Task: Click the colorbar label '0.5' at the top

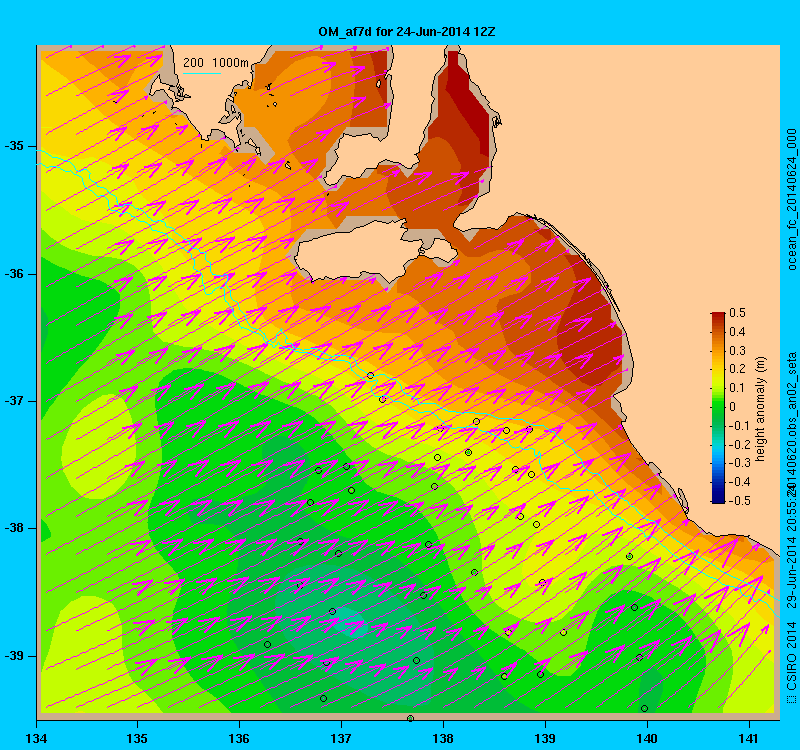Action: tap(738, 313)
